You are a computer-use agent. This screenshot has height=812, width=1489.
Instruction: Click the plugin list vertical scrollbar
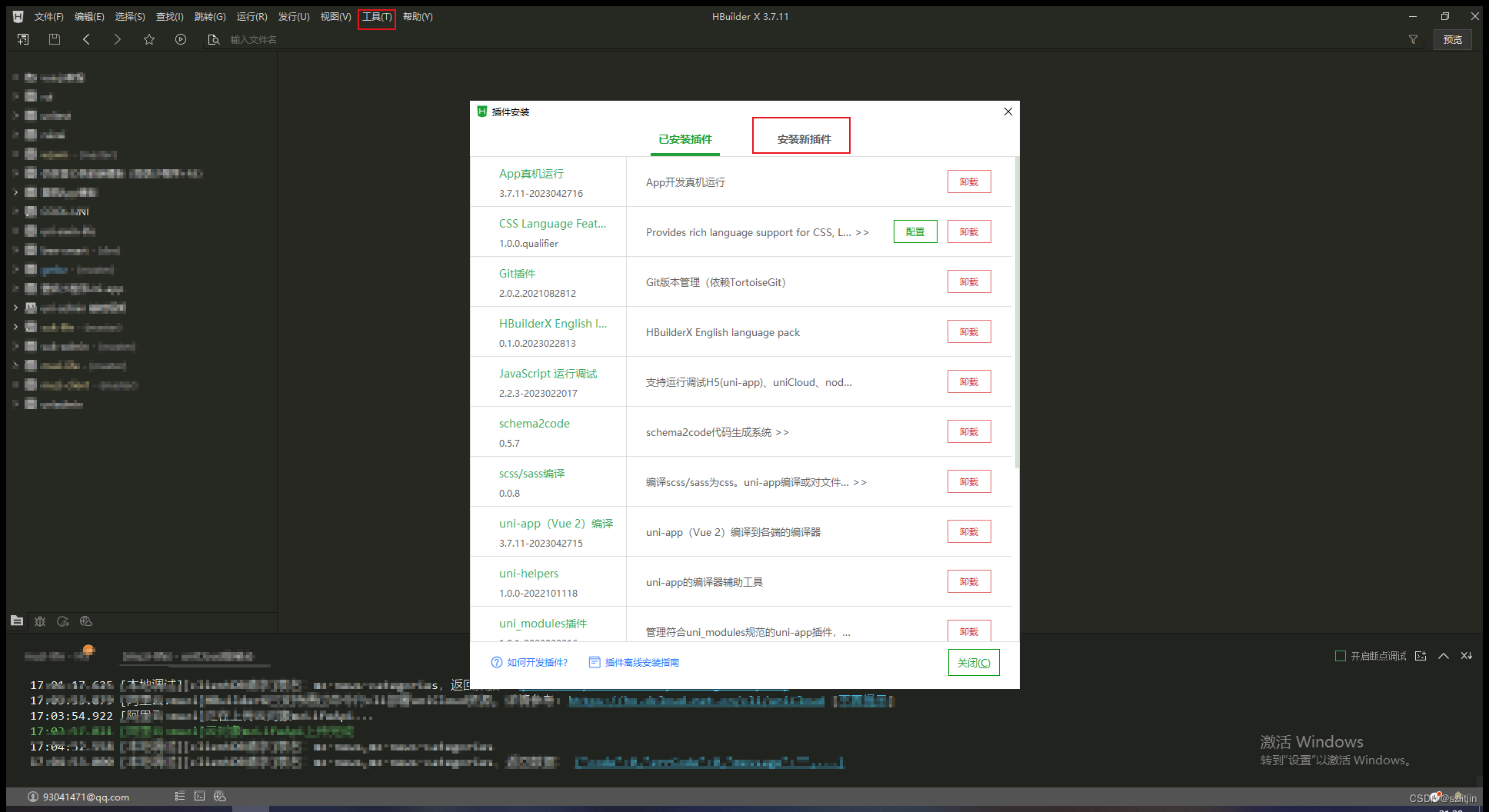(1017, 312)
